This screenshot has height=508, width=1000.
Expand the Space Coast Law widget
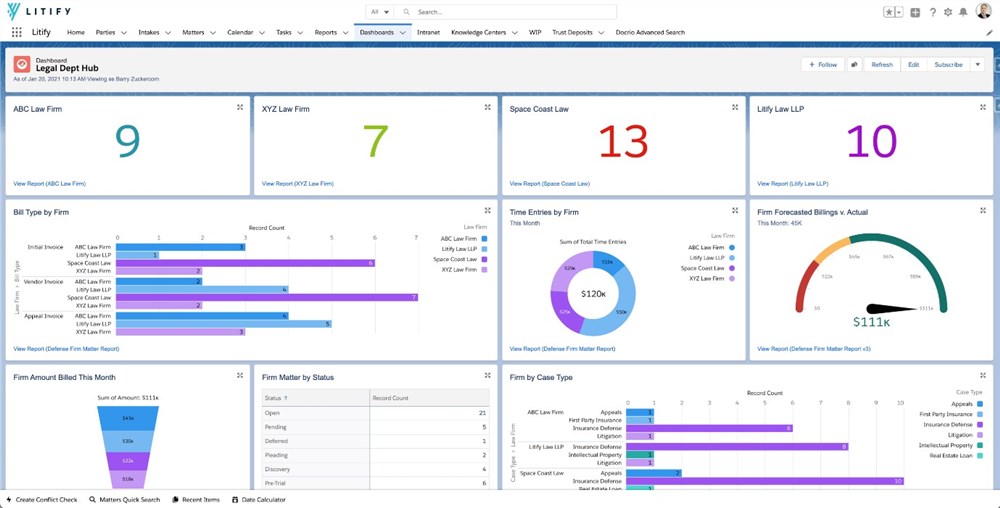(x=735, y=107)
